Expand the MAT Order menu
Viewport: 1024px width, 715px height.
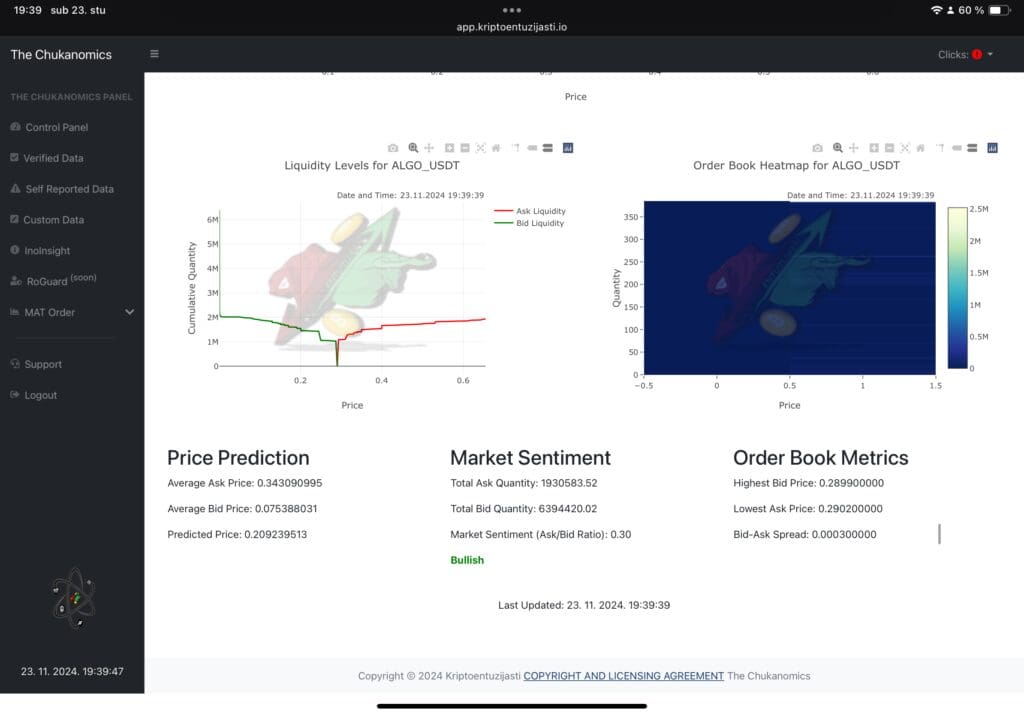[x=62, y=312]
